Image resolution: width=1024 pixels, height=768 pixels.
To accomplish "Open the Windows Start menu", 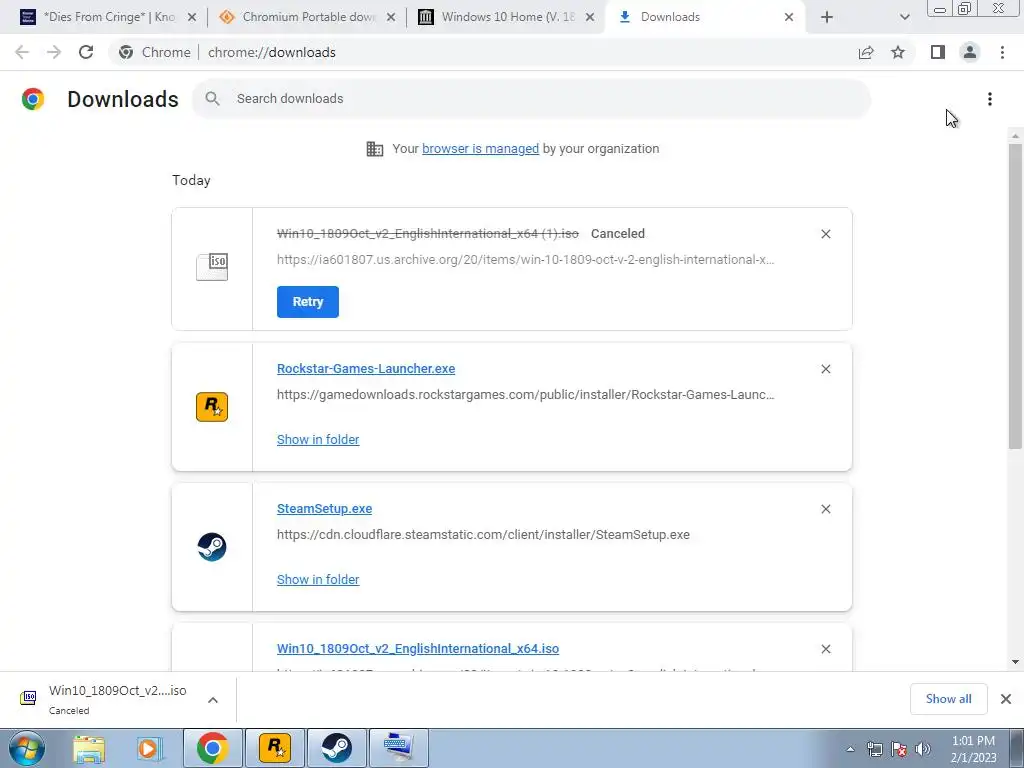I will click(x=27, y=748).
